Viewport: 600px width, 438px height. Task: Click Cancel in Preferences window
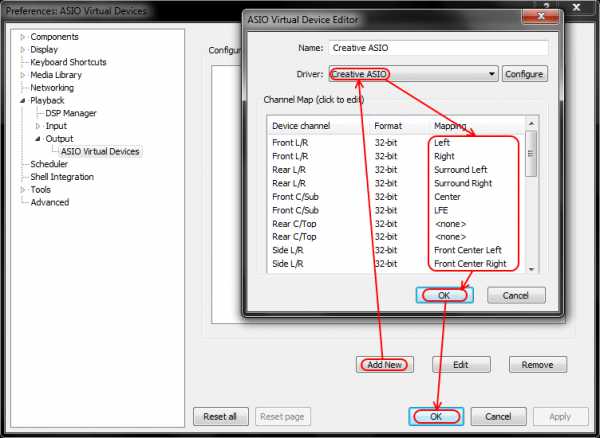(498, 416)
